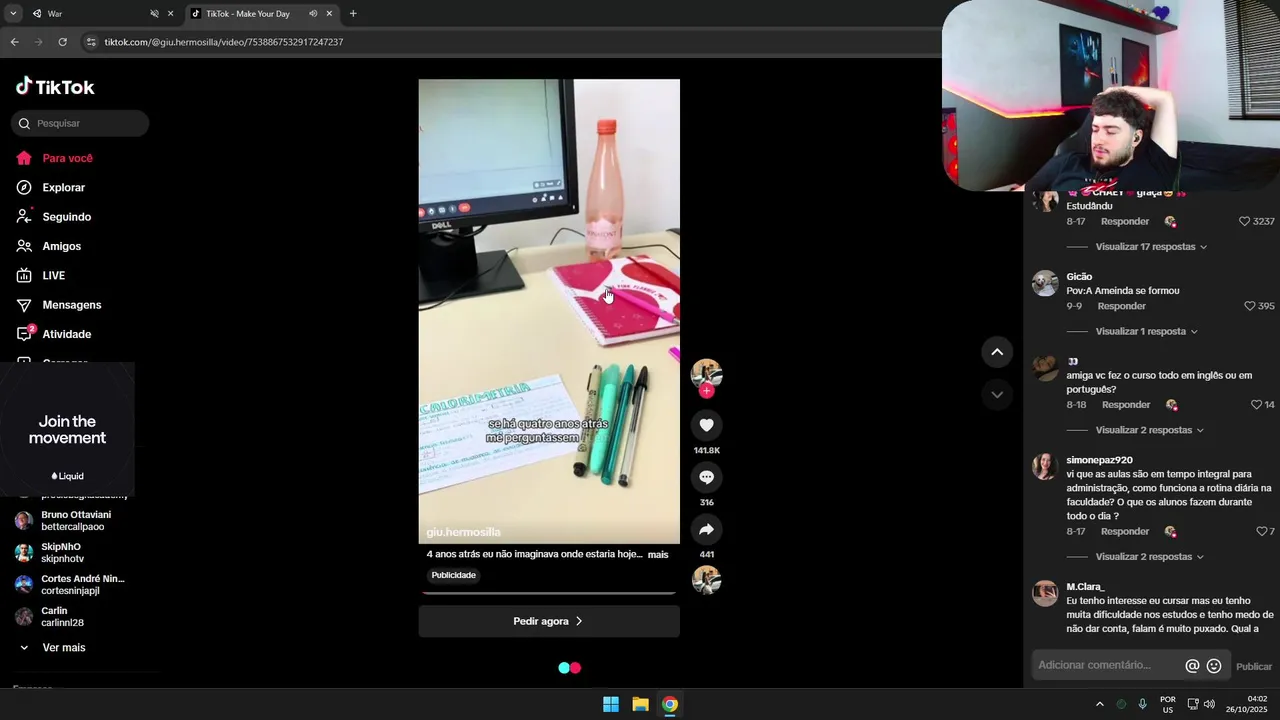Image resolution: width=1280 pixels, height=720 pixels.
Task: Follow creator with red plus badge
Action: (x=706, y=391)
